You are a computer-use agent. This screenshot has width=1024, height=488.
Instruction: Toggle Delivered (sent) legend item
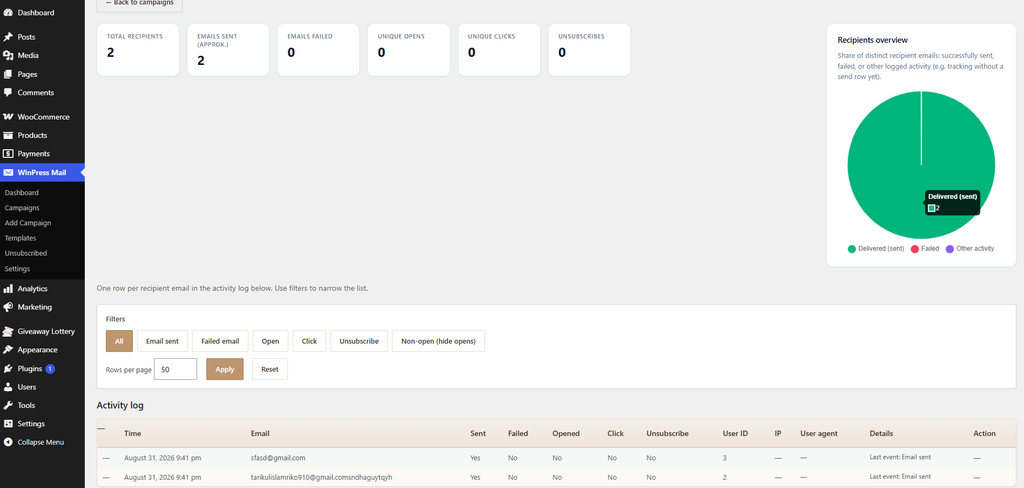[x=876, y=249]
